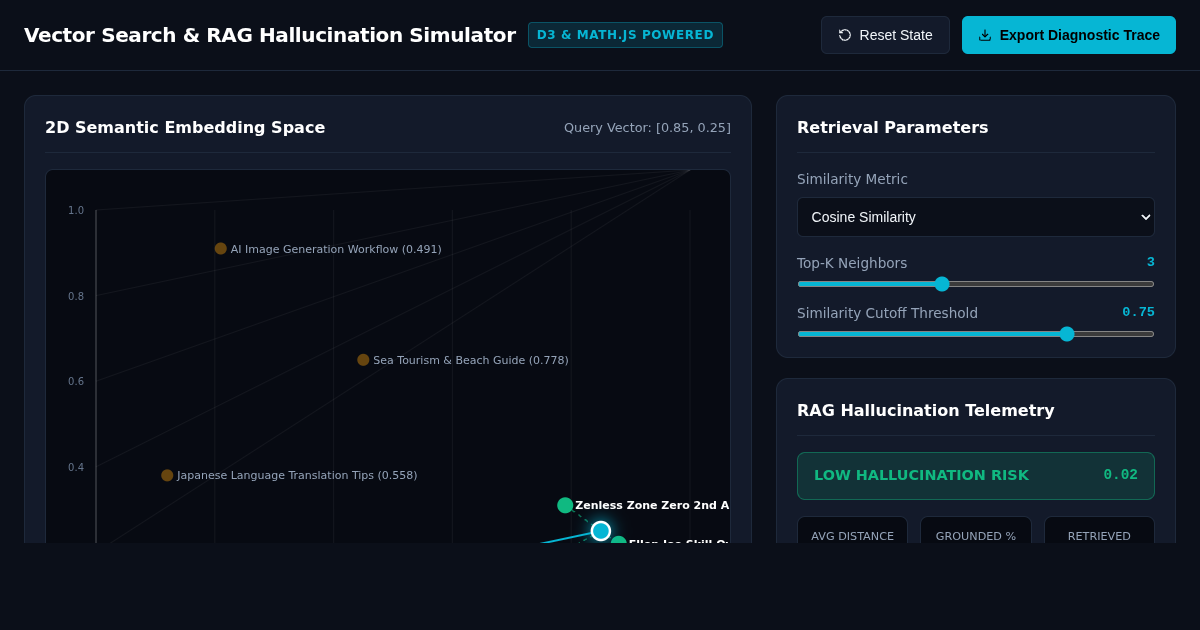Click the threshold value 0.75
This screenshot has width=1200, height=630.
tap(1138, 312)
